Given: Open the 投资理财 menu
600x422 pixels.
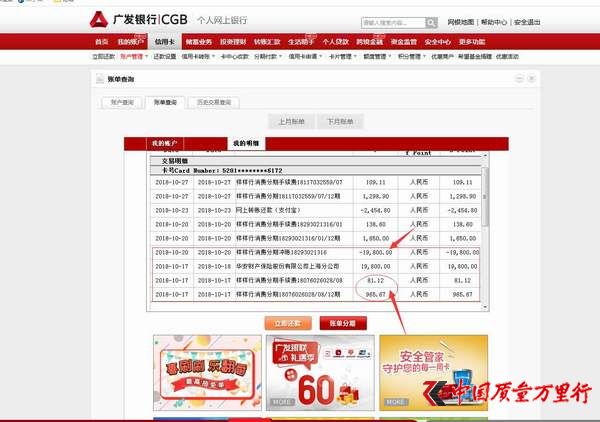Looking at the screenshot, I should pyautogui.click(x=233, y=42).
